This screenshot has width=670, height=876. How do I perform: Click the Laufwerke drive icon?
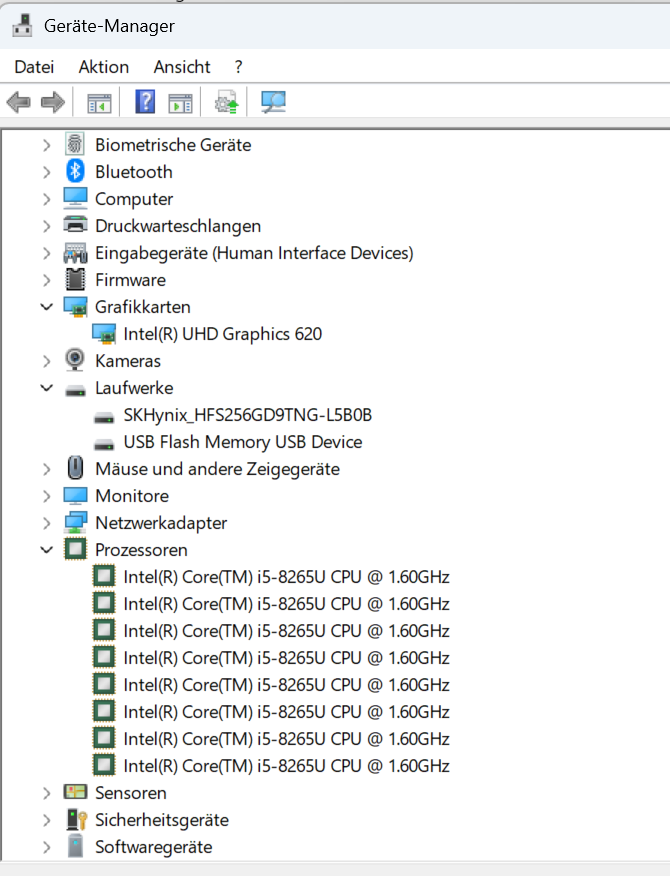coord(75,389)
